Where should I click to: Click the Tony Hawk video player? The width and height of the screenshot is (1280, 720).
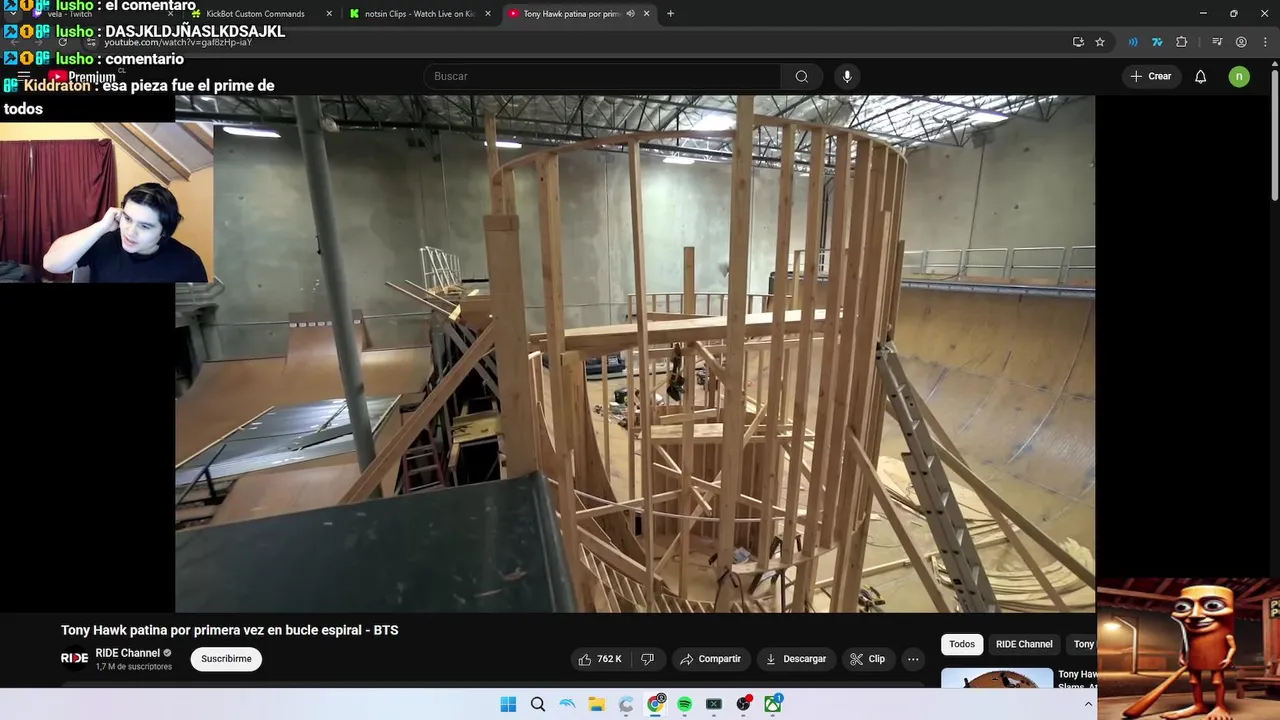point(635,354)
